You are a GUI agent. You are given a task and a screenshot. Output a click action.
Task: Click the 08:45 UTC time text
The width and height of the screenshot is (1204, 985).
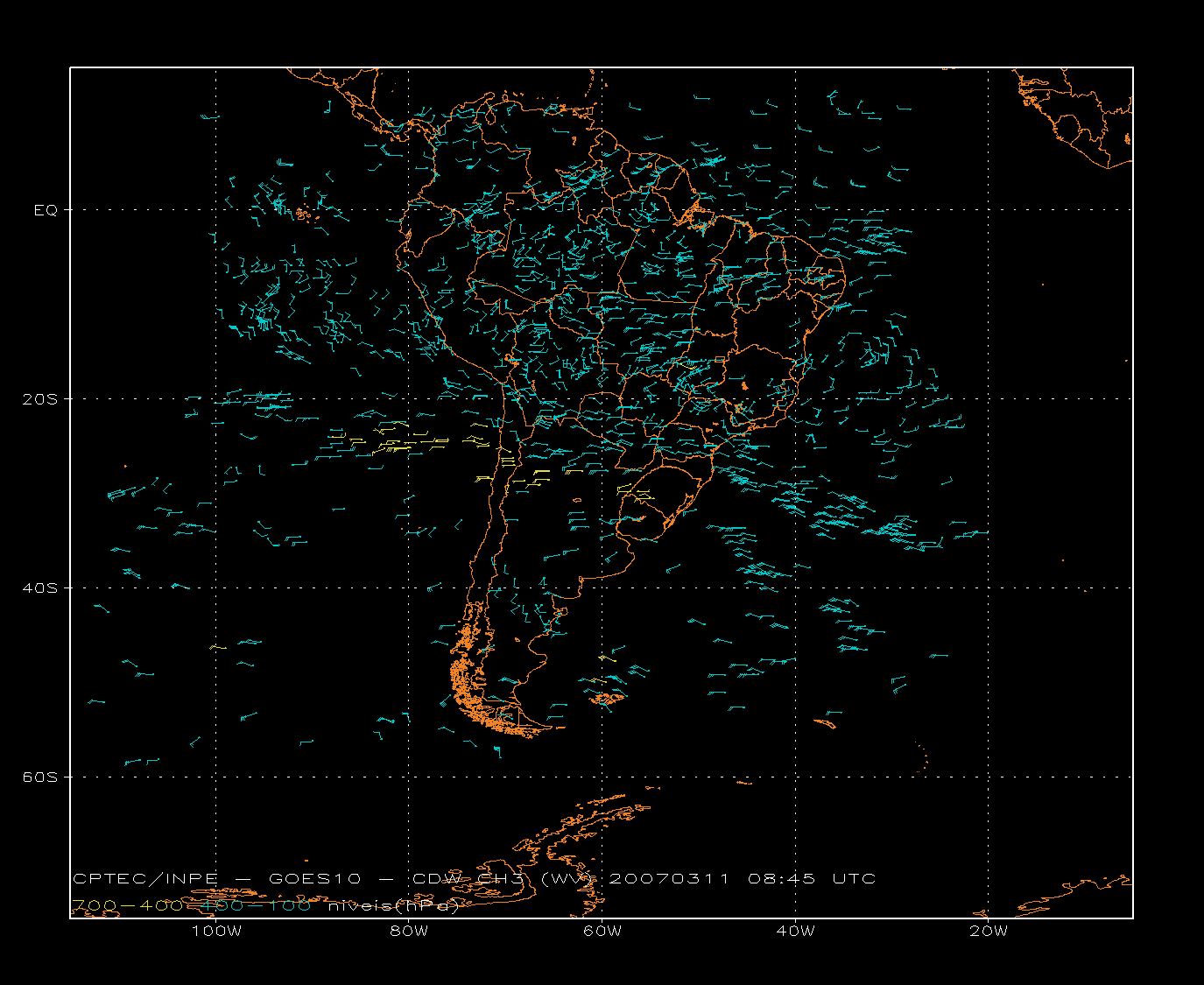(x=812, y=879)
